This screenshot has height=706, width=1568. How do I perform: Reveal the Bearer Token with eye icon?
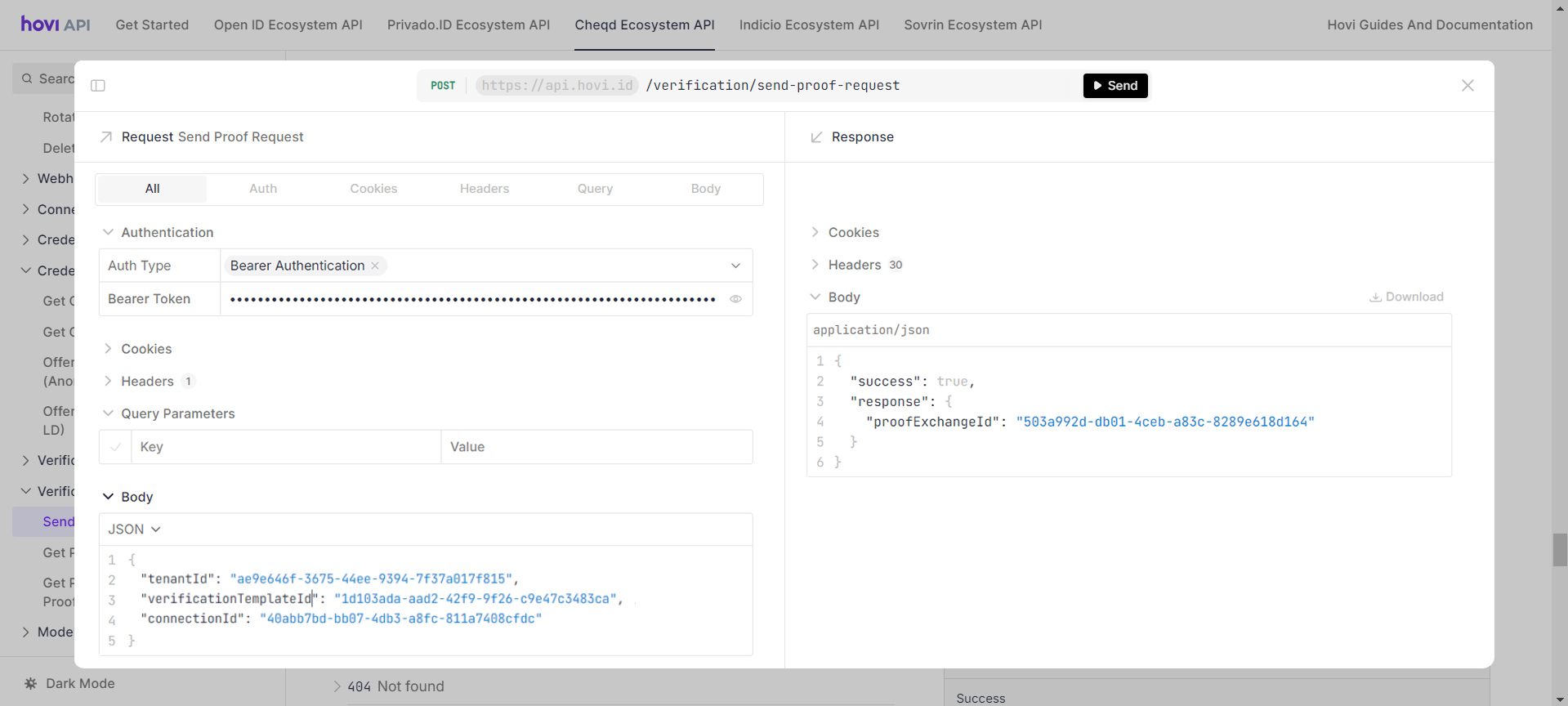tap(735, 299)
